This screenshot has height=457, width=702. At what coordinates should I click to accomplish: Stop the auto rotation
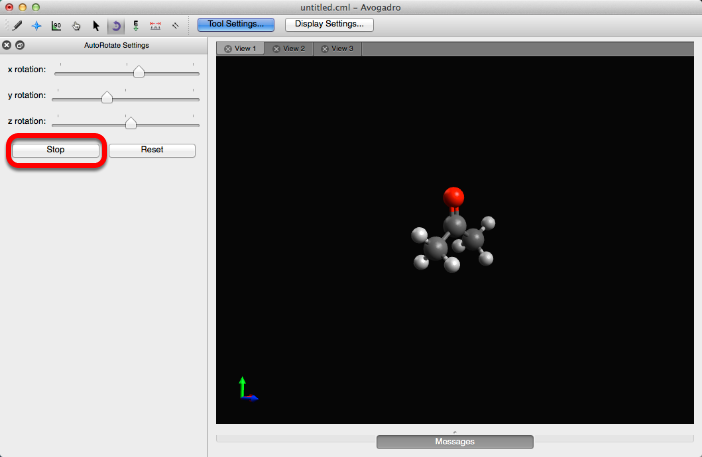[56, 150]
